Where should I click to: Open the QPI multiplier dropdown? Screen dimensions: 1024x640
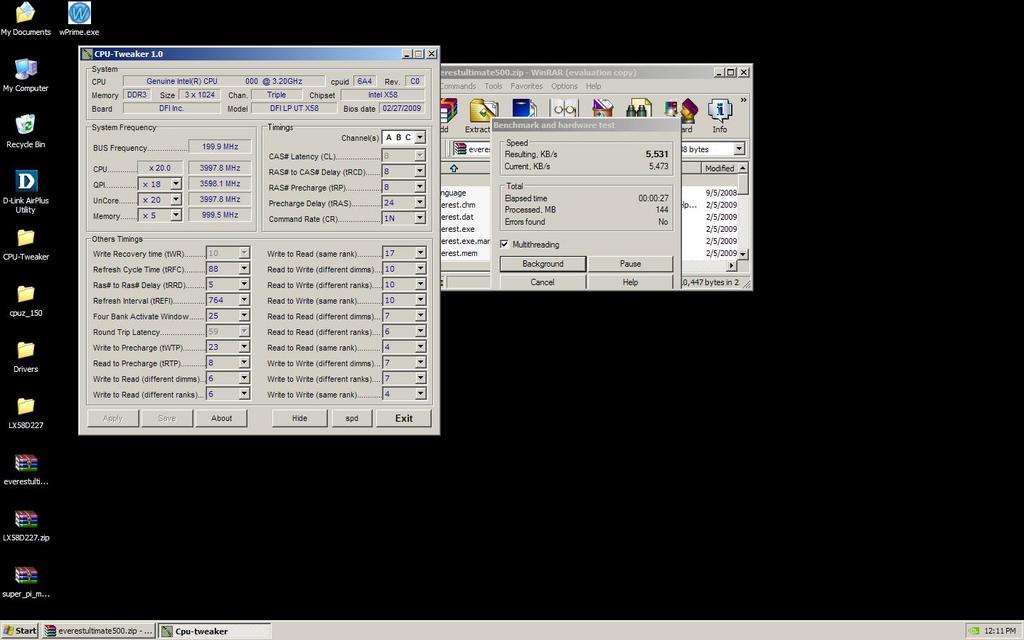point(176,184)
